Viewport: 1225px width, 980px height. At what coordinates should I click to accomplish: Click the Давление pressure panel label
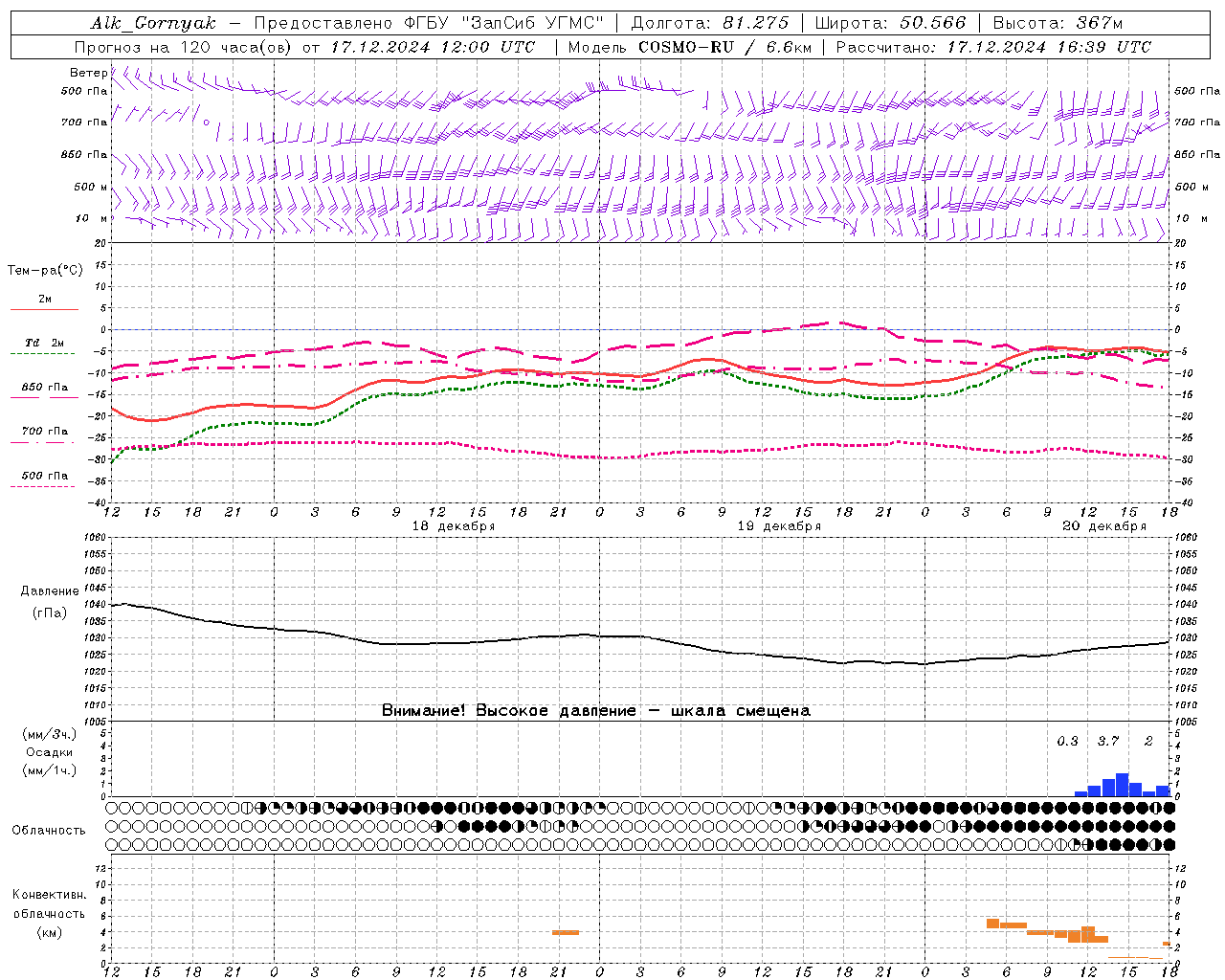[x=50, y=591]
